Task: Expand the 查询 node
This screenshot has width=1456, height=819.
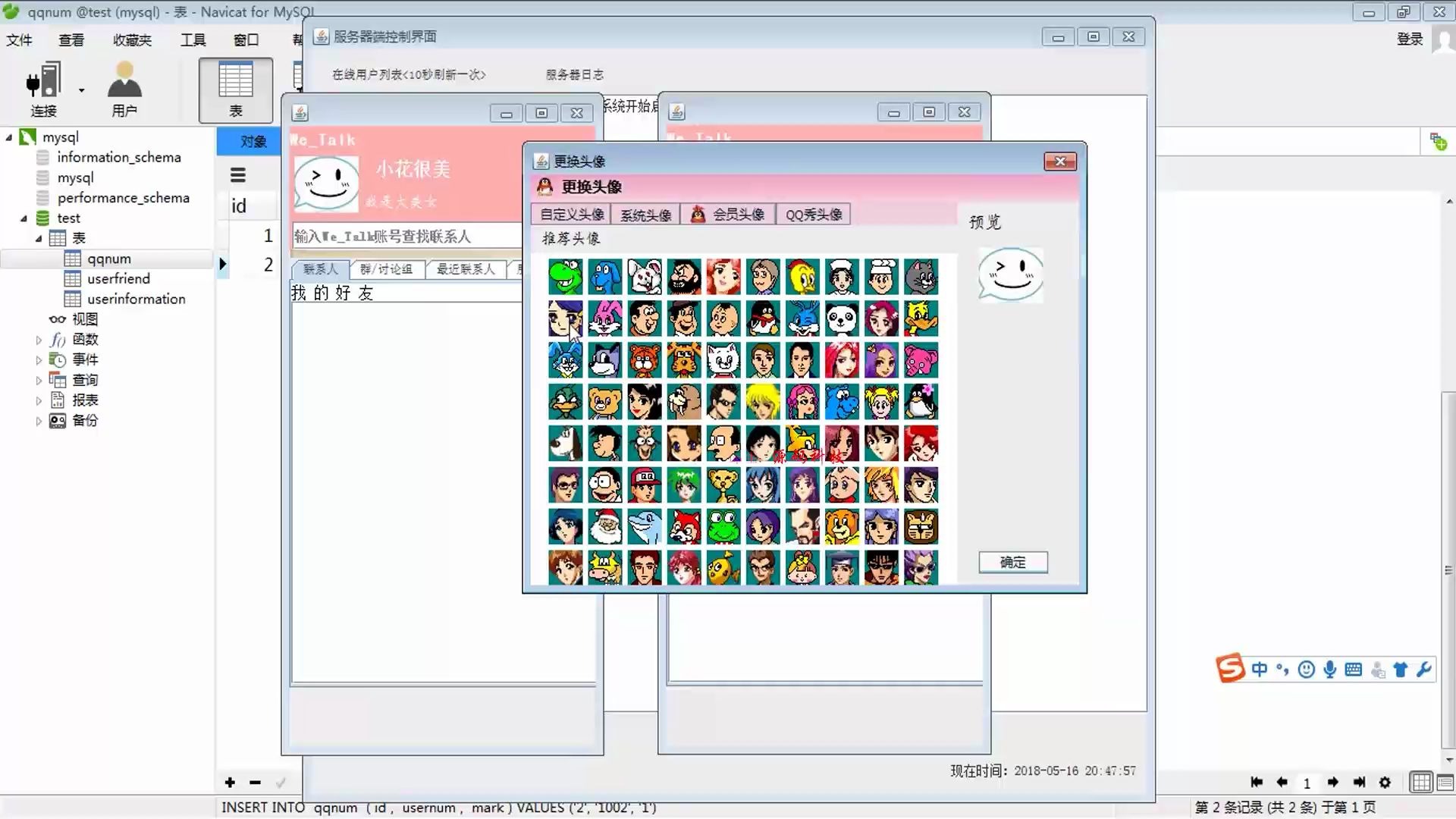Action: pyautogui.click(x=39, y=381)
